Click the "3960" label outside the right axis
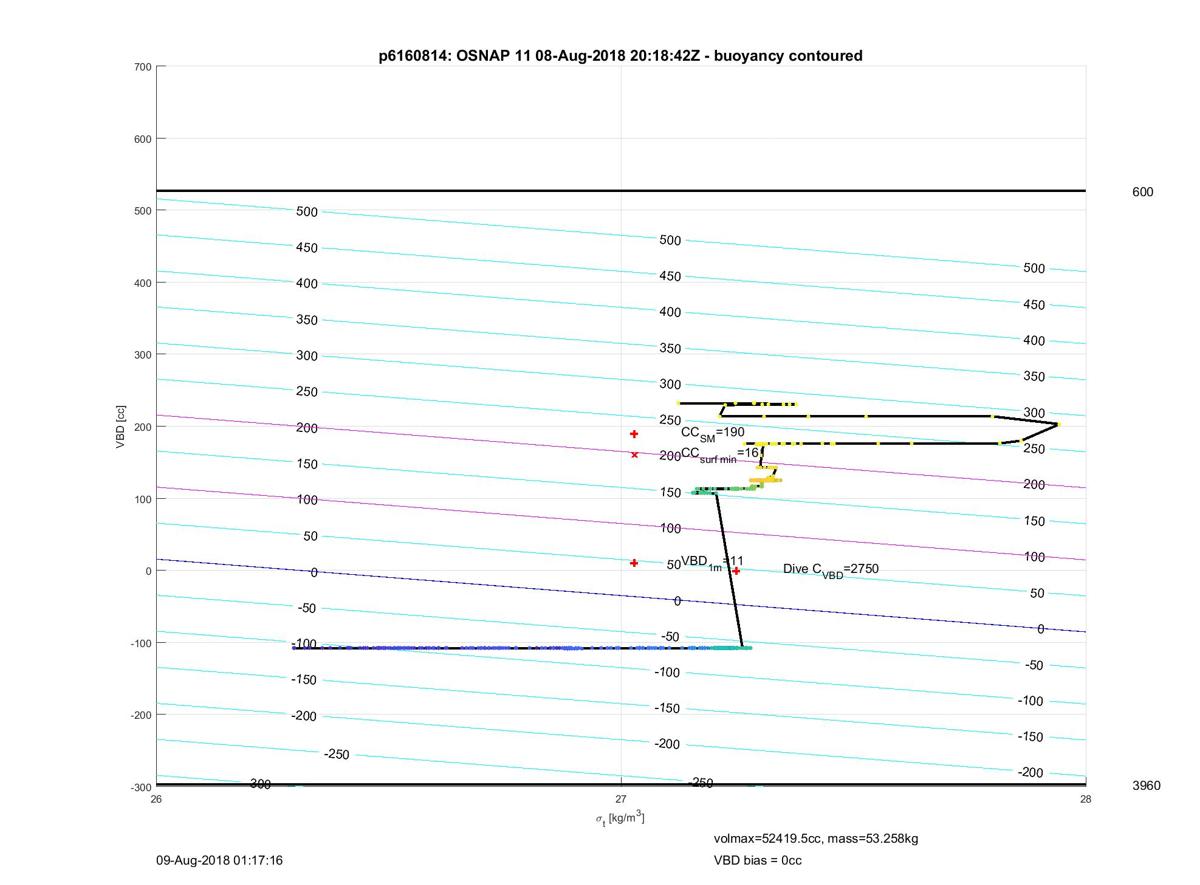1200x885 pixels. [x=1146, y=786]
